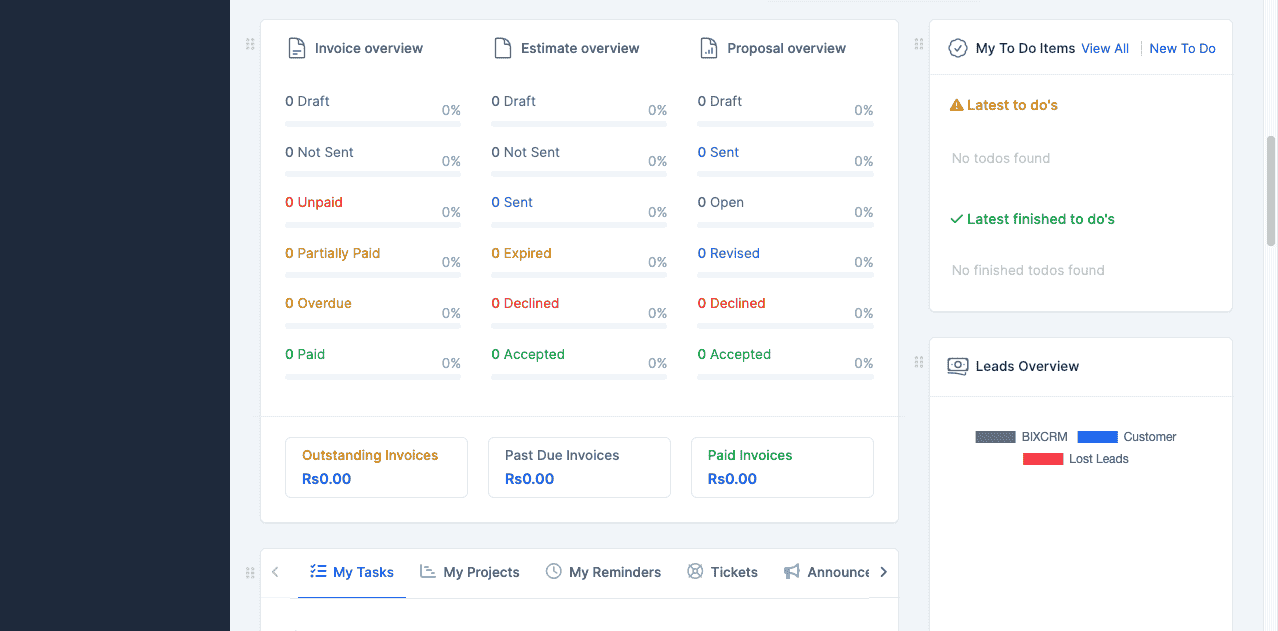Image resolution: width=1278 pixels, height=631 pixels.
Task: Click the Proposal overview chart icon
Action: (x=709, y=48)
